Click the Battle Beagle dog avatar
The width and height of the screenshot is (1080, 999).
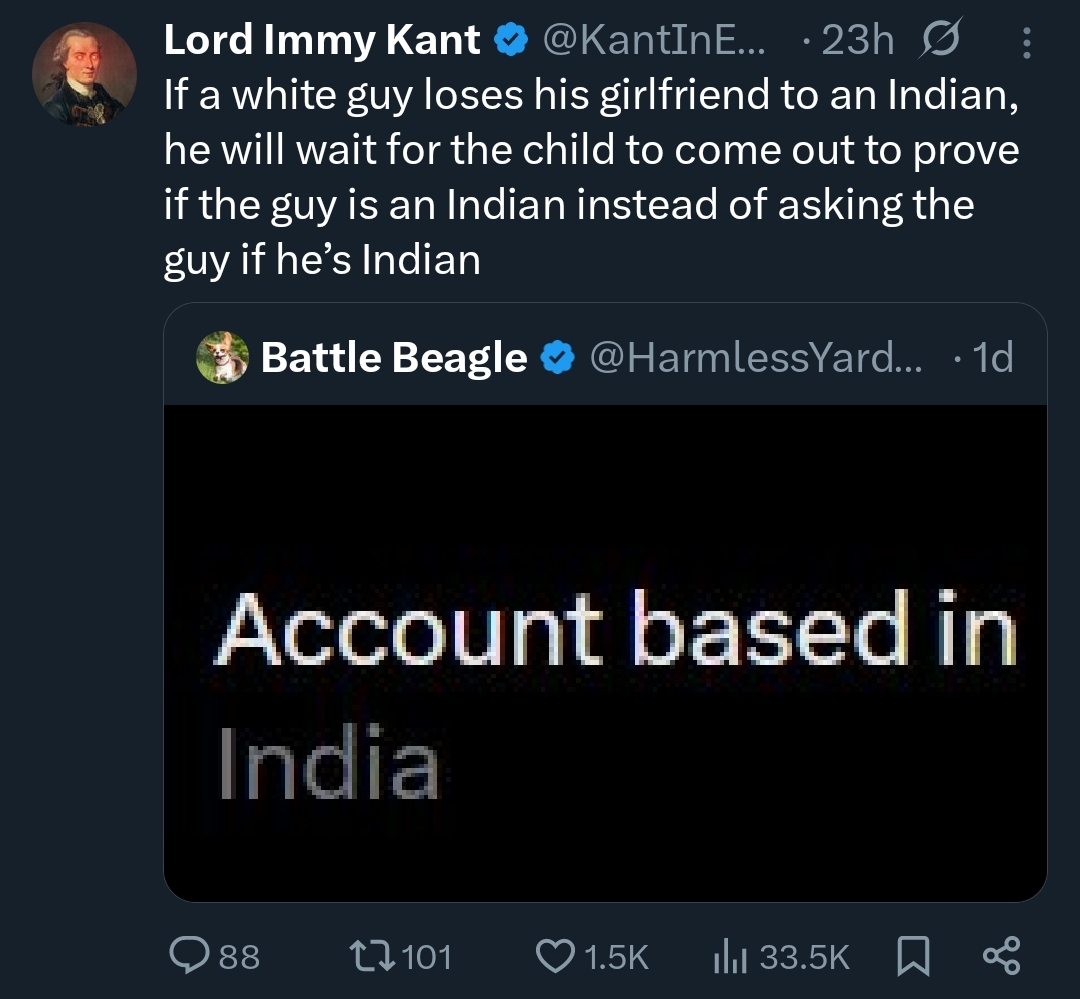(x=222, y=357)
